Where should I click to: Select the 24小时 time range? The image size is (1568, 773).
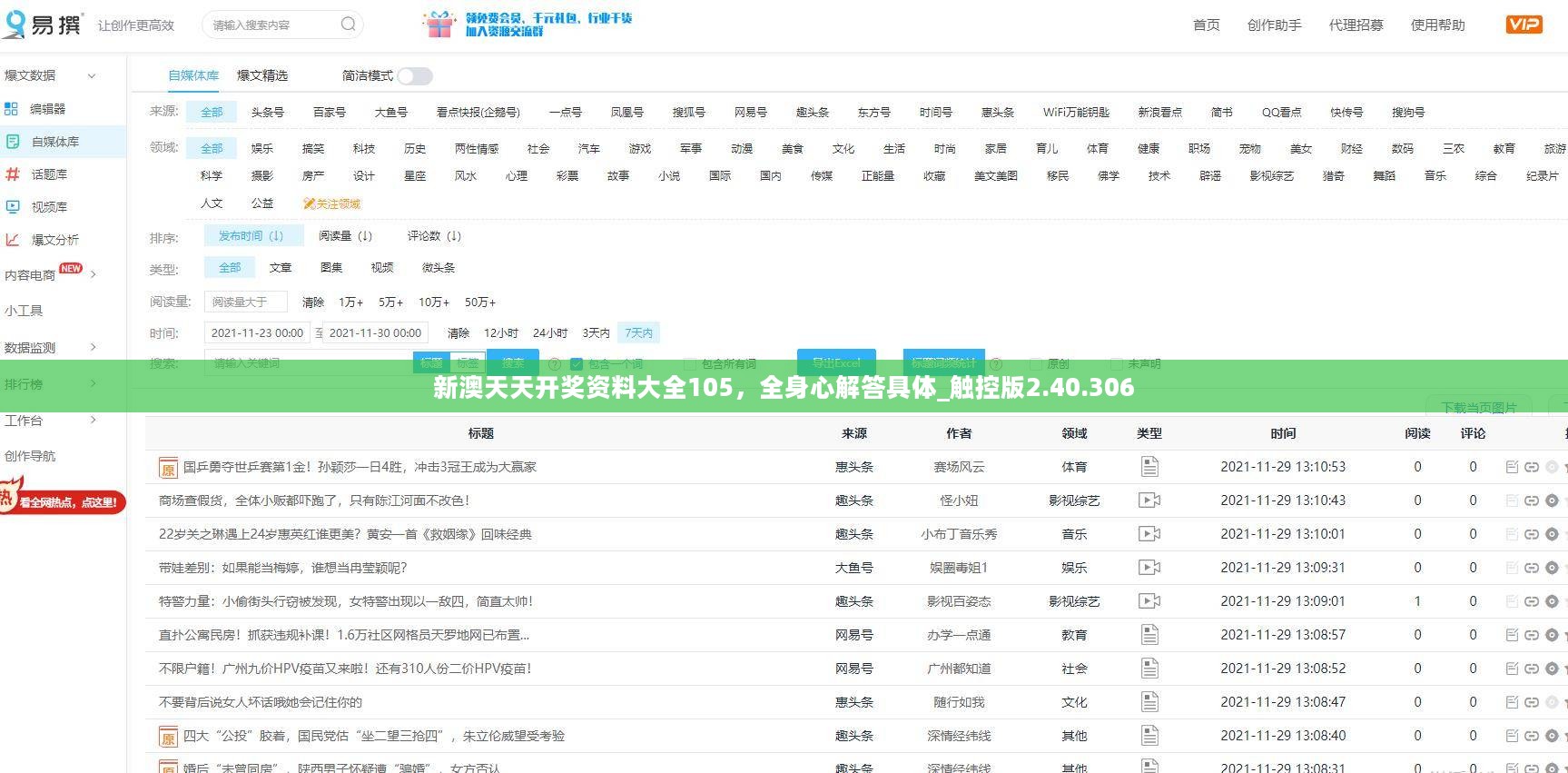click(x=550, y=333)
